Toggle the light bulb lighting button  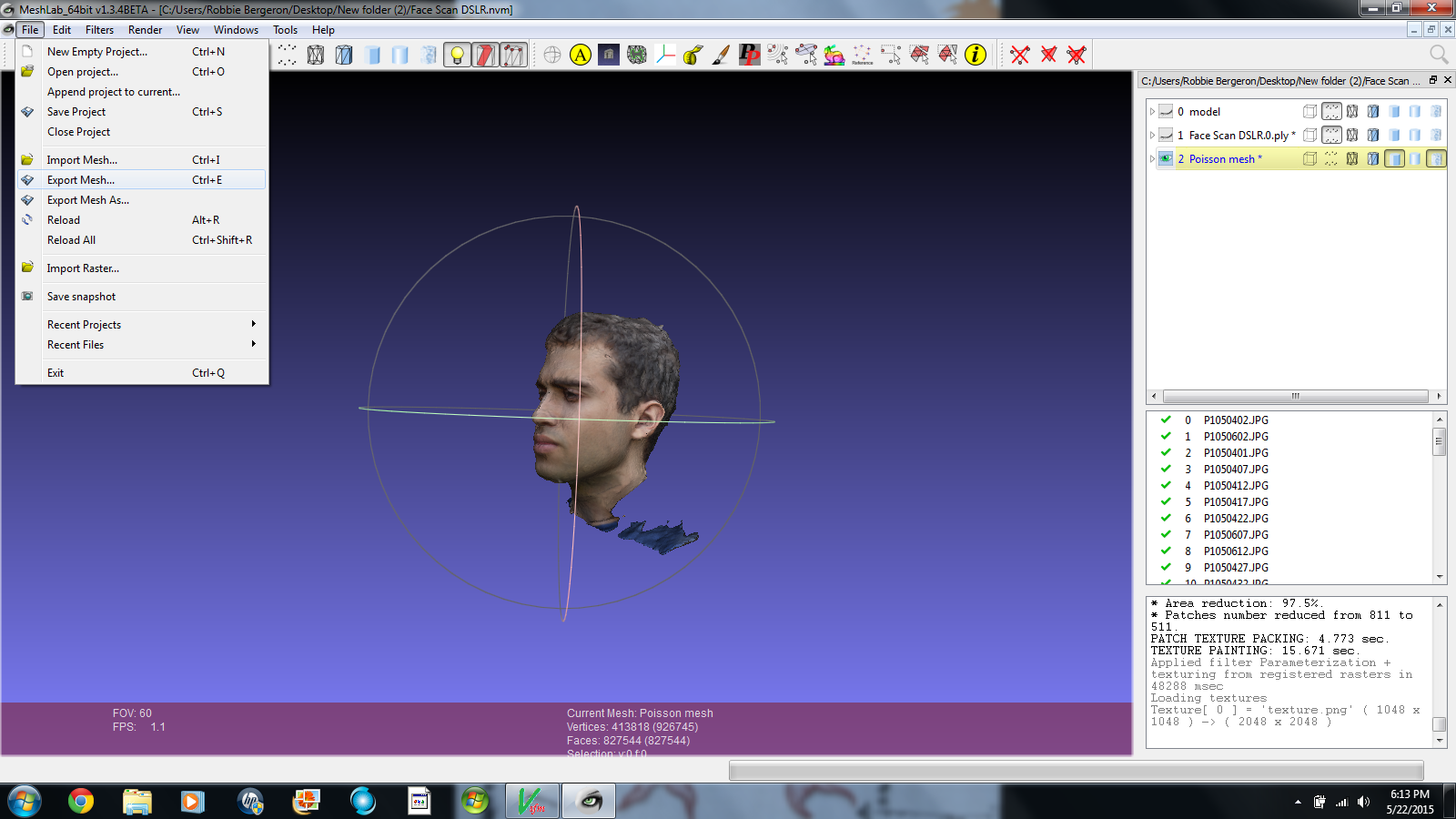[457, 56]
